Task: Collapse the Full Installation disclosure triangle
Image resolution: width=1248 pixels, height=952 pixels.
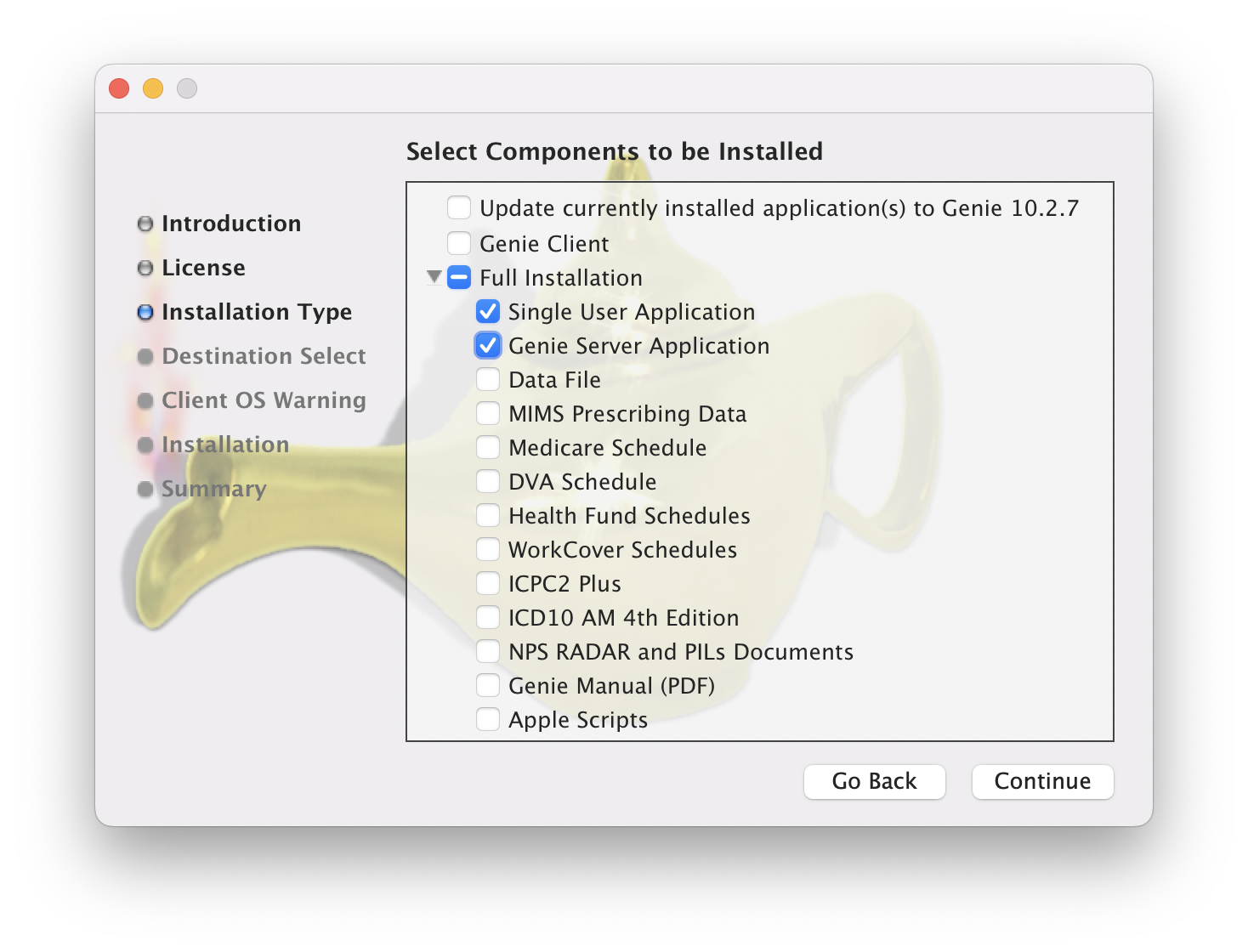Action: tap(434, 277)
